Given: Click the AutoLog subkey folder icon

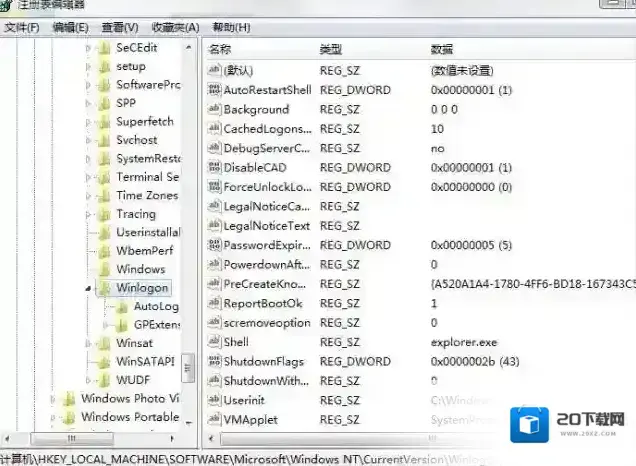Looking at the screenshot, I should click(x=122, y=307).
